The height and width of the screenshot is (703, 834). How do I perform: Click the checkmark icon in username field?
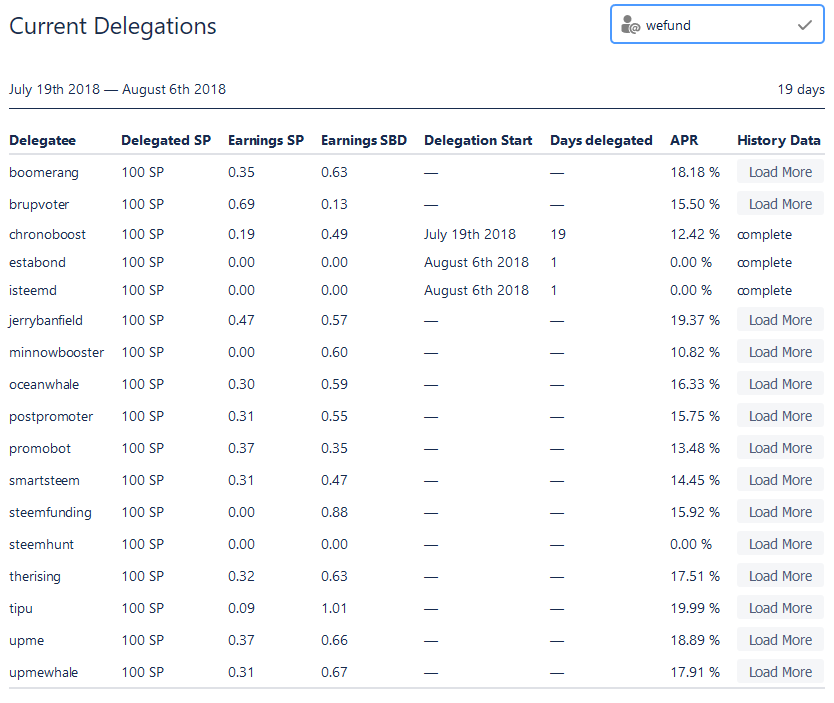point(804,26)
